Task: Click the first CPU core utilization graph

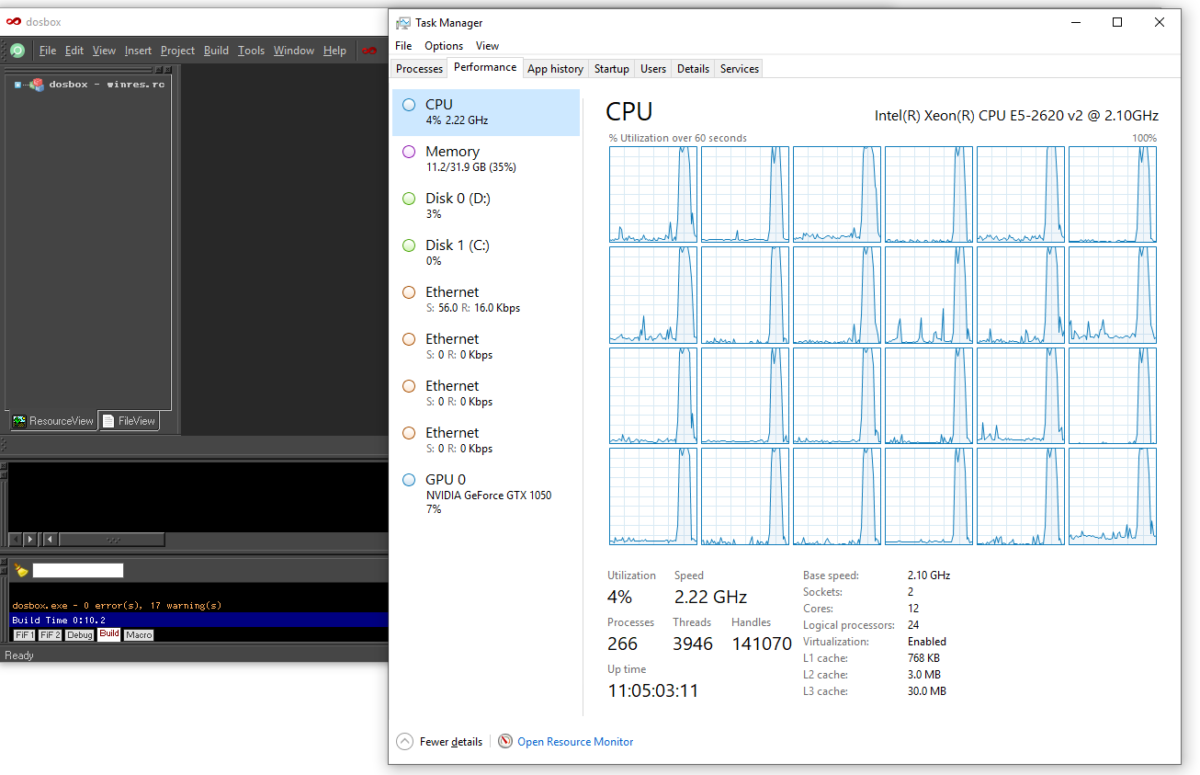Action: tap(653, 194)
